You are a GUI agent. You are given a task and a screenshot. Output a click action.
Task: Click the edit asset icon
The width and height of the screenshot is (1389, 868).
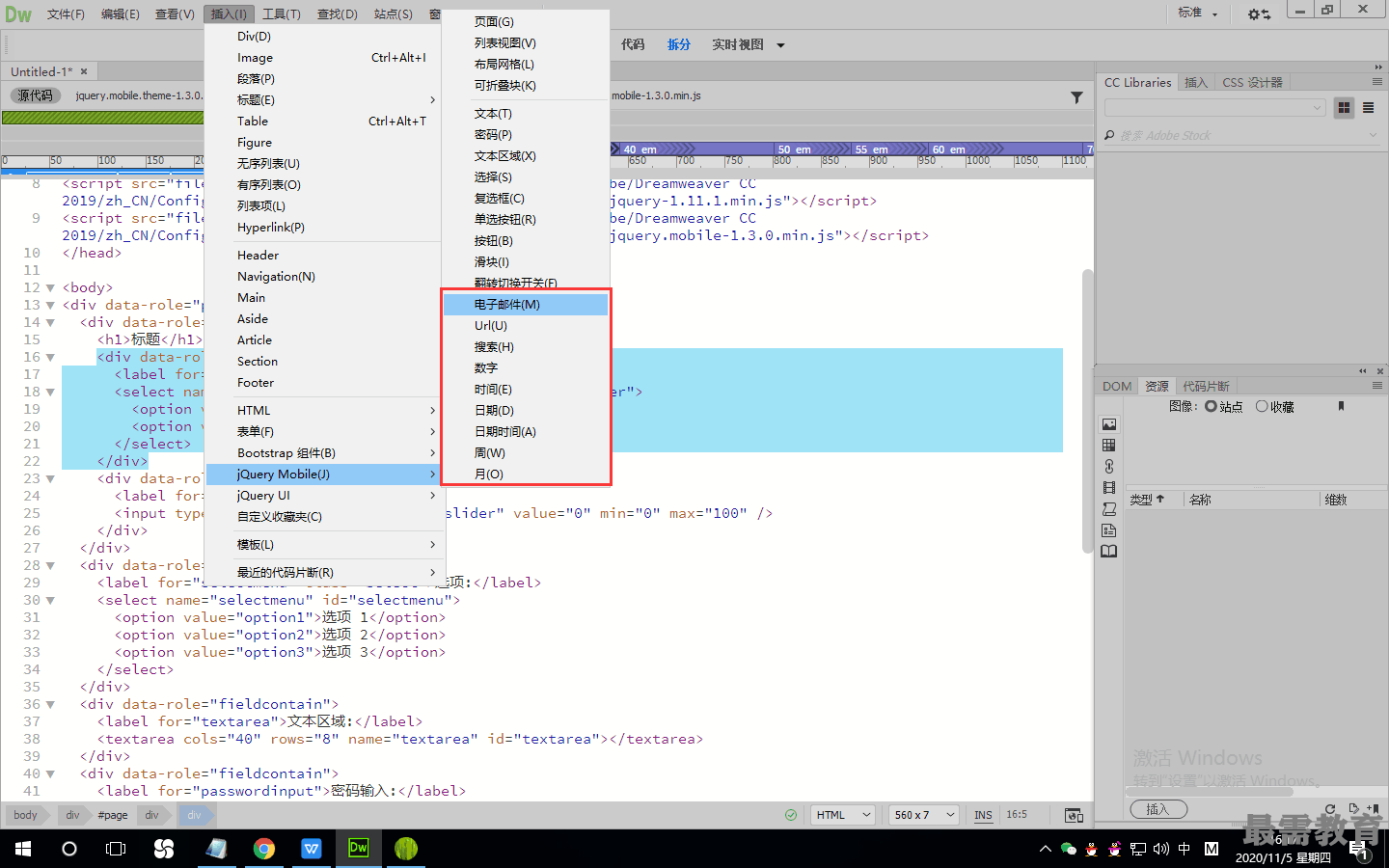tap(1353, 809)
